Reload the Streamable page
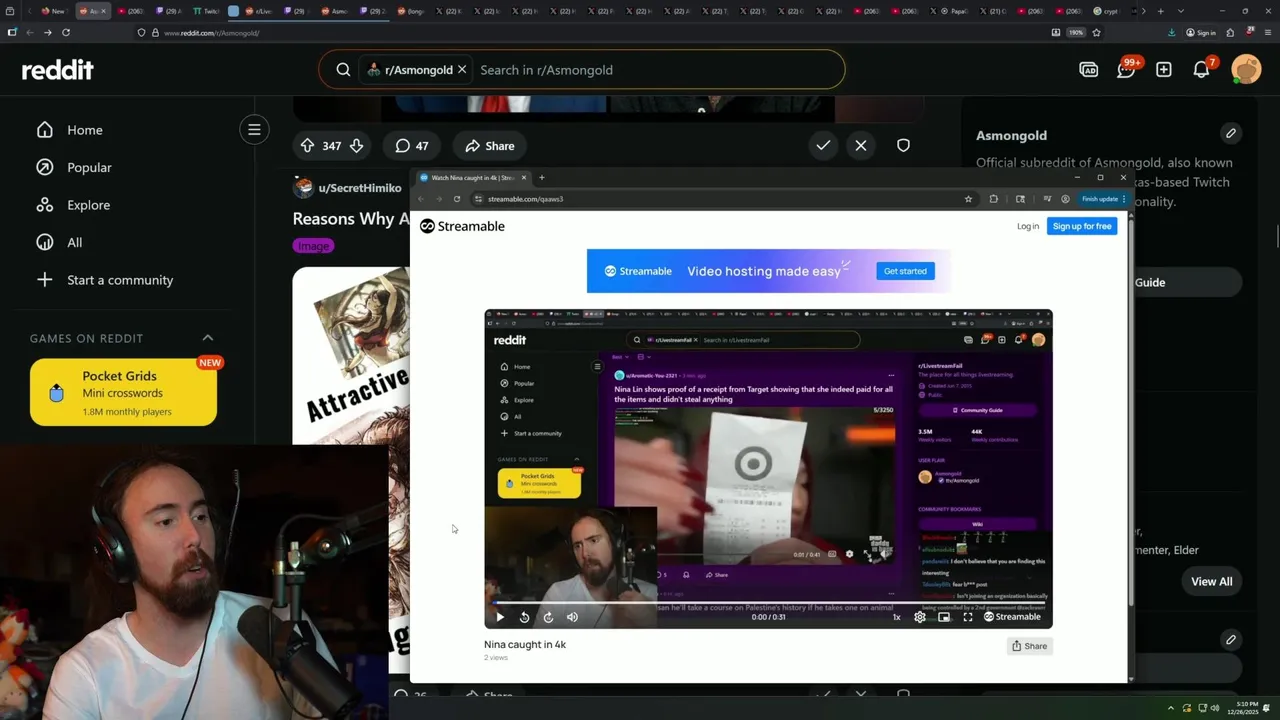Viewport: 1280px width, 720px height. [457, 199]
